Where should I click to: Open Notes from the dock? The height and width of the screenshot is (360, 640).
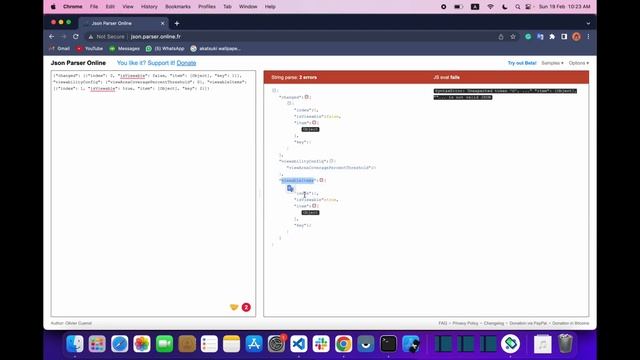click(x=231, y=344)
